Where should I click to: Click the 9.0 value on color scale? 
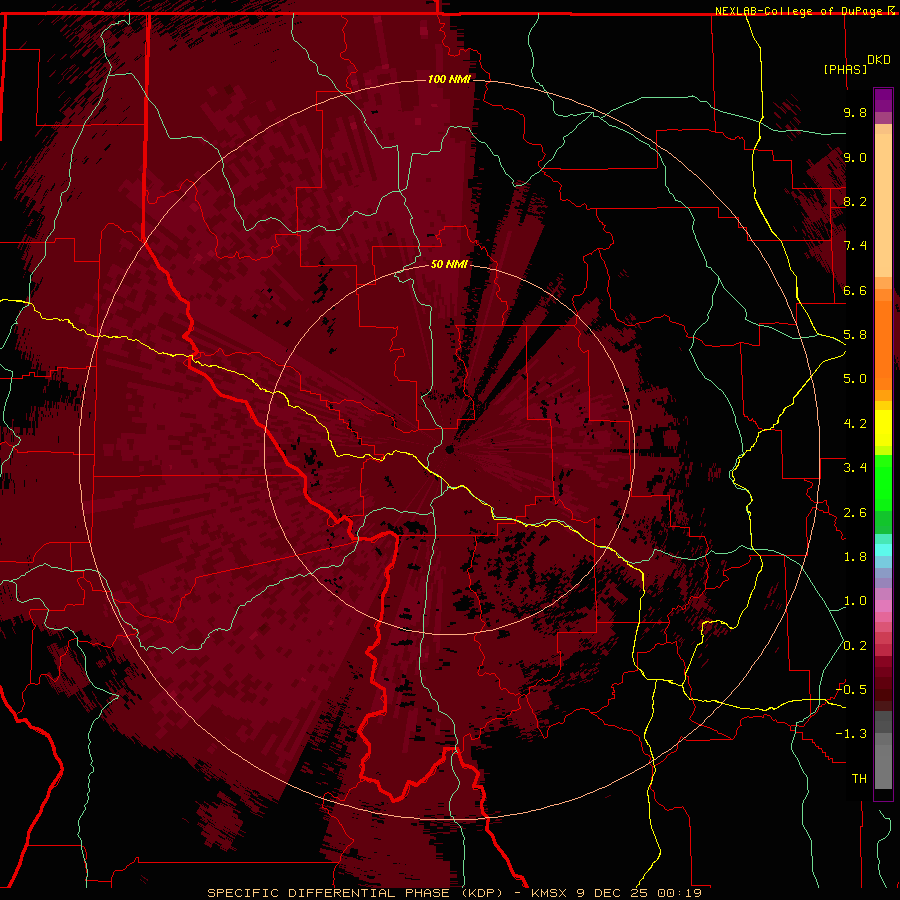pos(855,157)
